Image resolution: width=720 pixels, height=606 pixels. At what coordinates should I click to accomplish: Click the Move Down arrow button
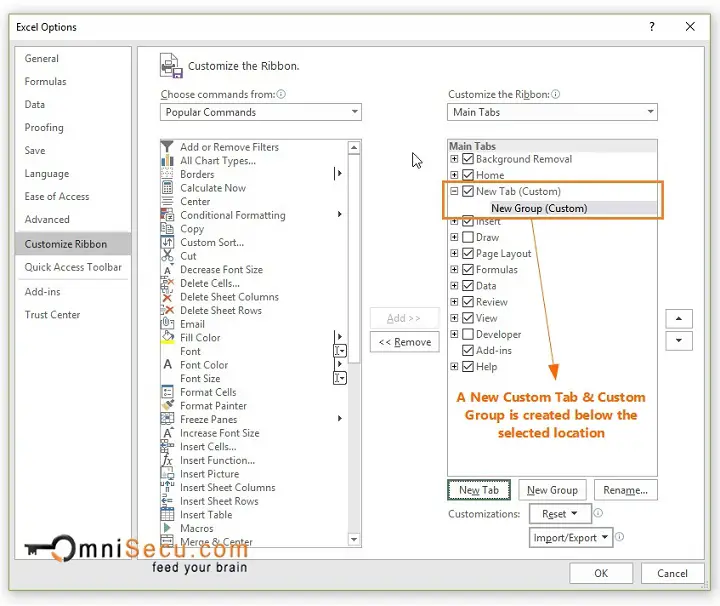[x=679, y=341]
